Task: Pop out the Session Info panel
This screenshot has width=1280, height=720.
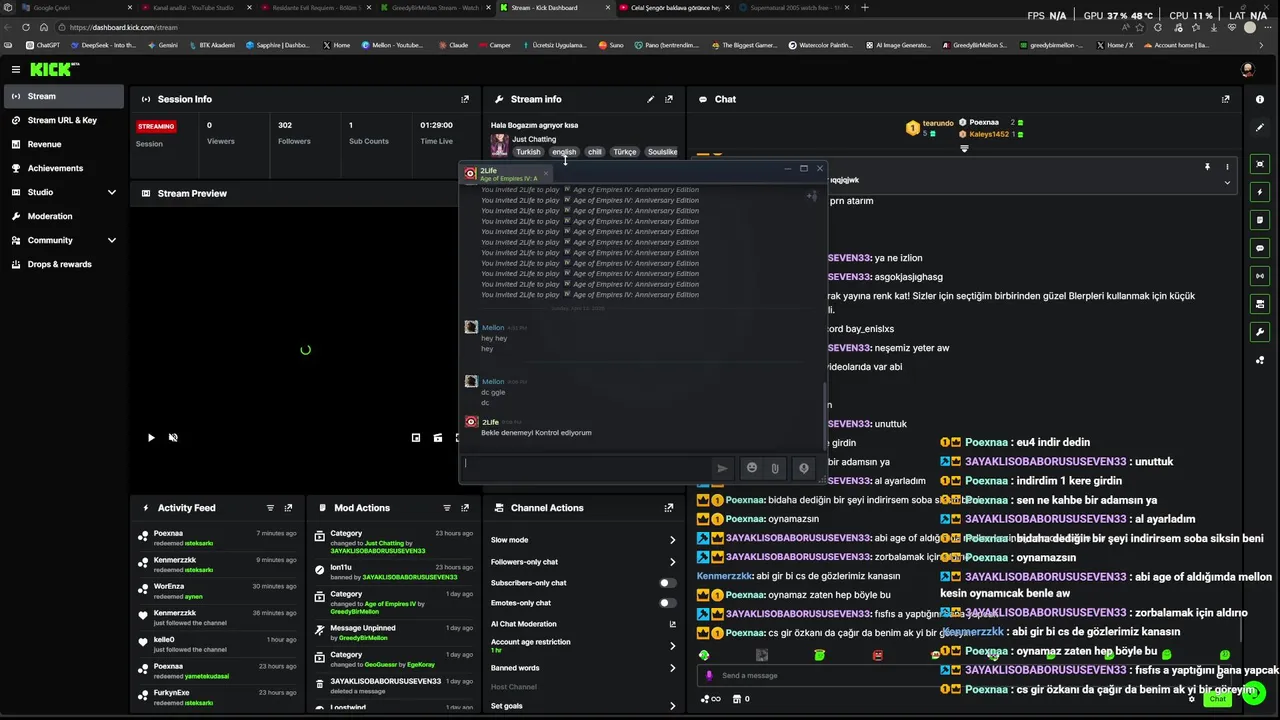Action: [465, 99]
